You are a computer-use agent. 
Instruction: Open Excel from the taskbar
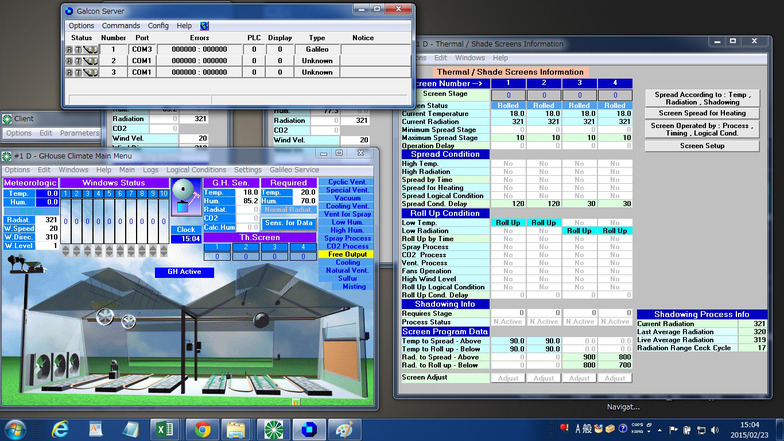tap(167, 428)
